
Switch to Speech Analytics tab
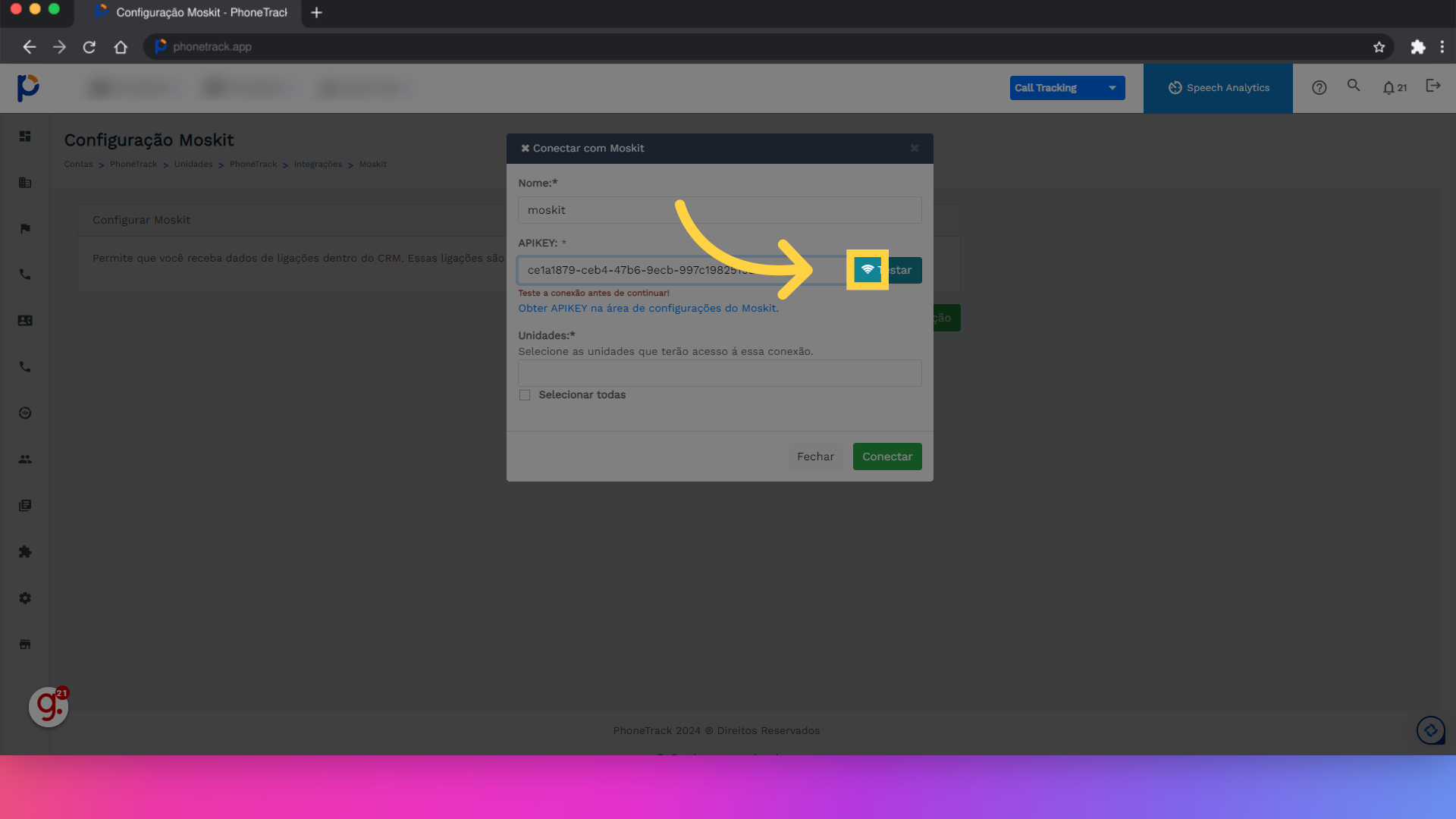(1218, 88)
